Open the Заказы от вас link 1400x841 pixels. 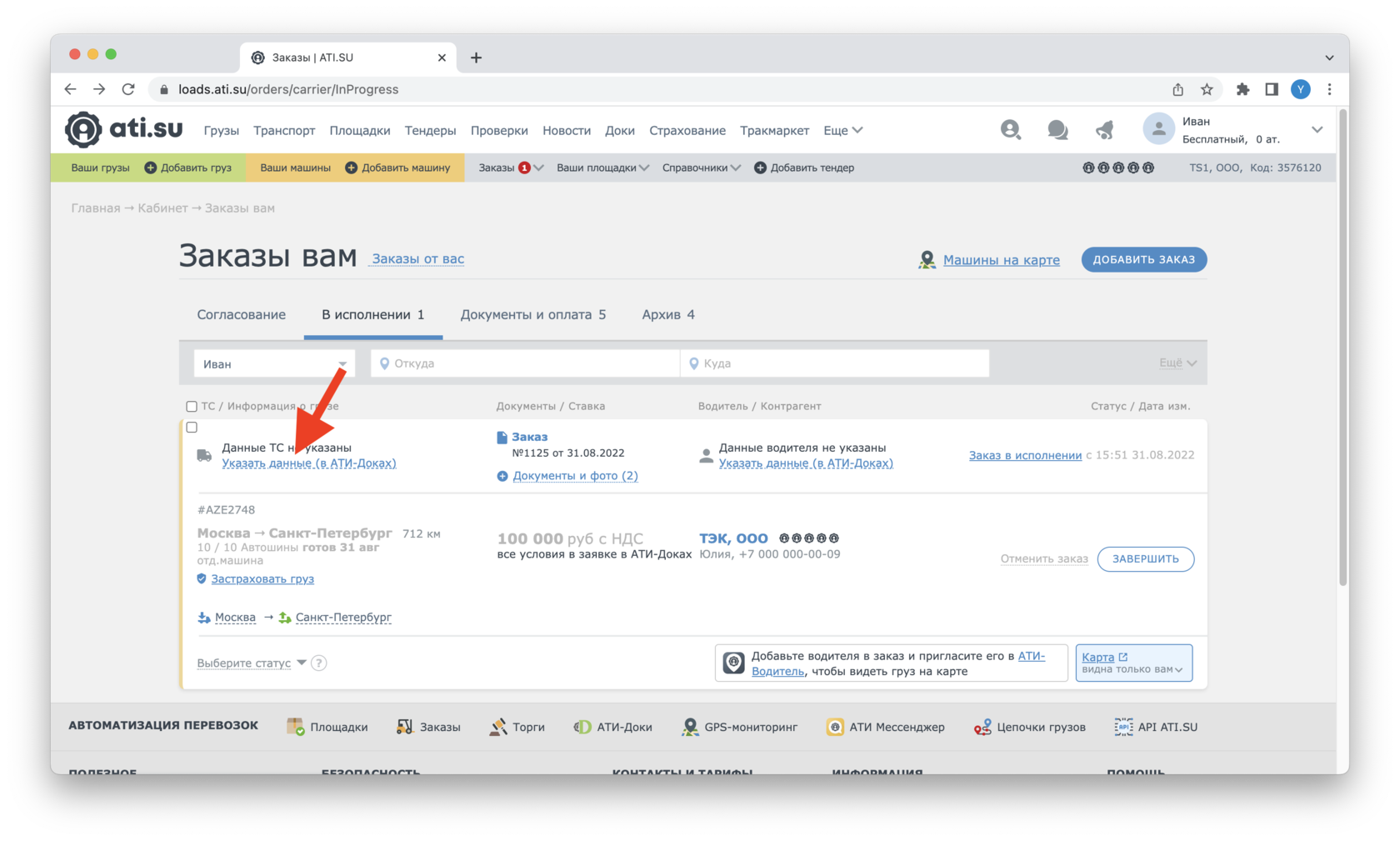(417, 258)
